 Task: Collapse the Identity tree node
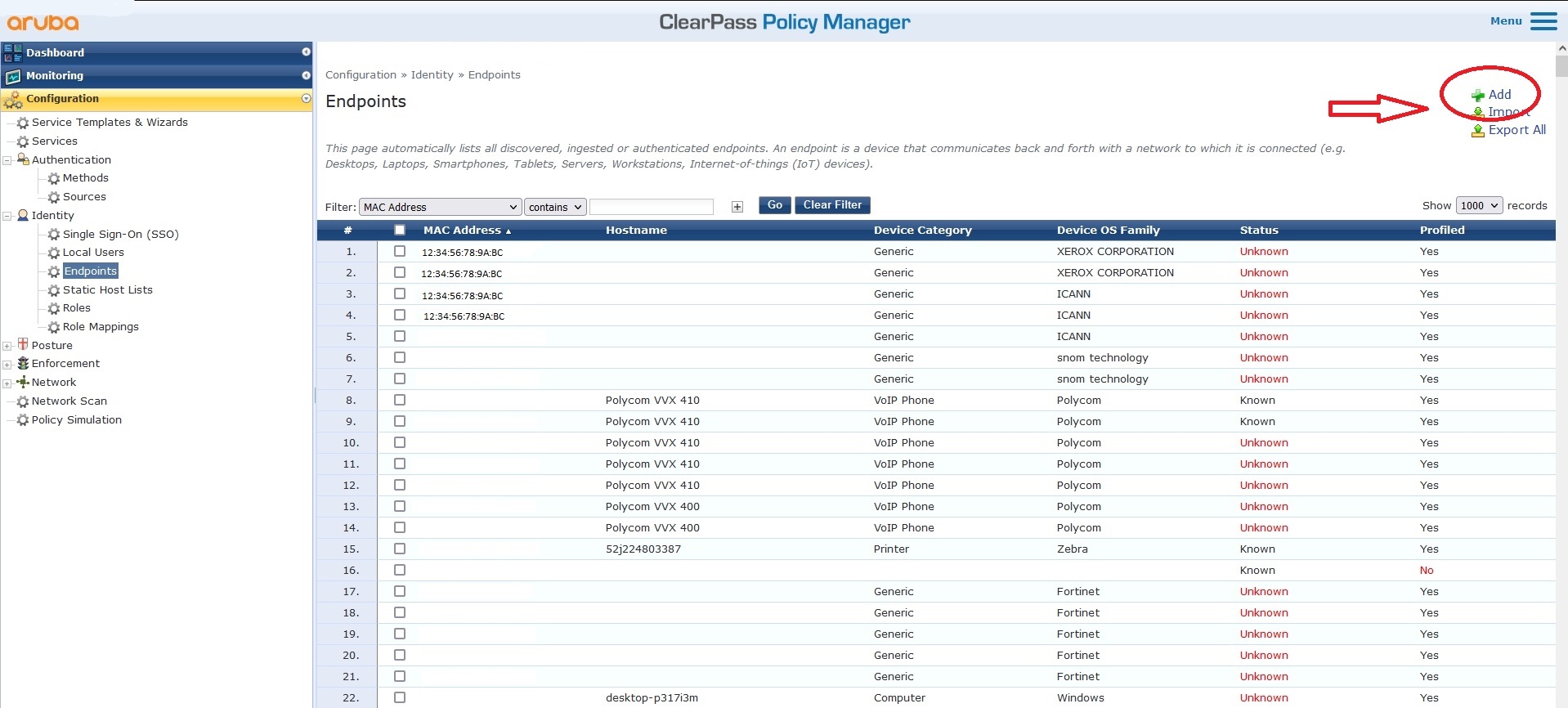tap(7, 216)
